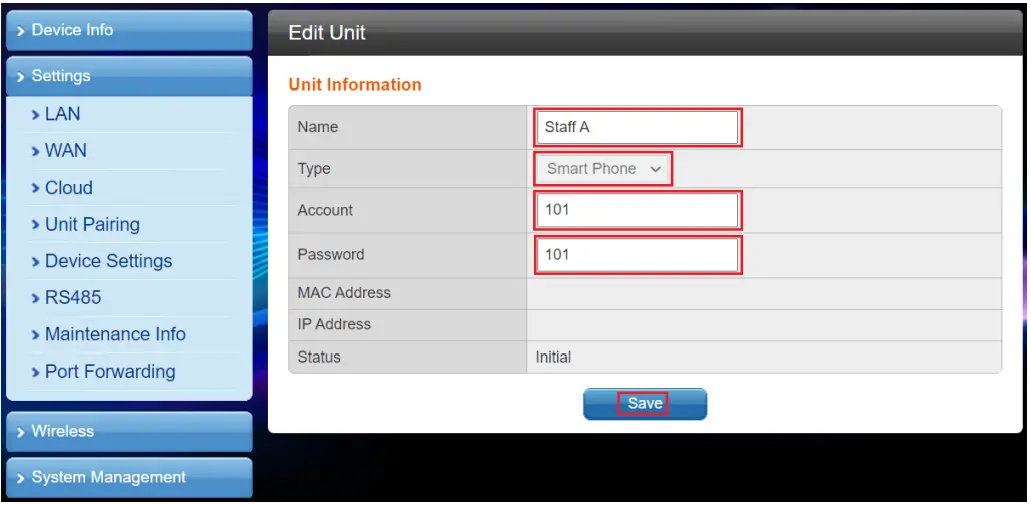The image size is (1031, 505).
Task: Click the arrow icon beside Settings
Action: pos(20,76)
